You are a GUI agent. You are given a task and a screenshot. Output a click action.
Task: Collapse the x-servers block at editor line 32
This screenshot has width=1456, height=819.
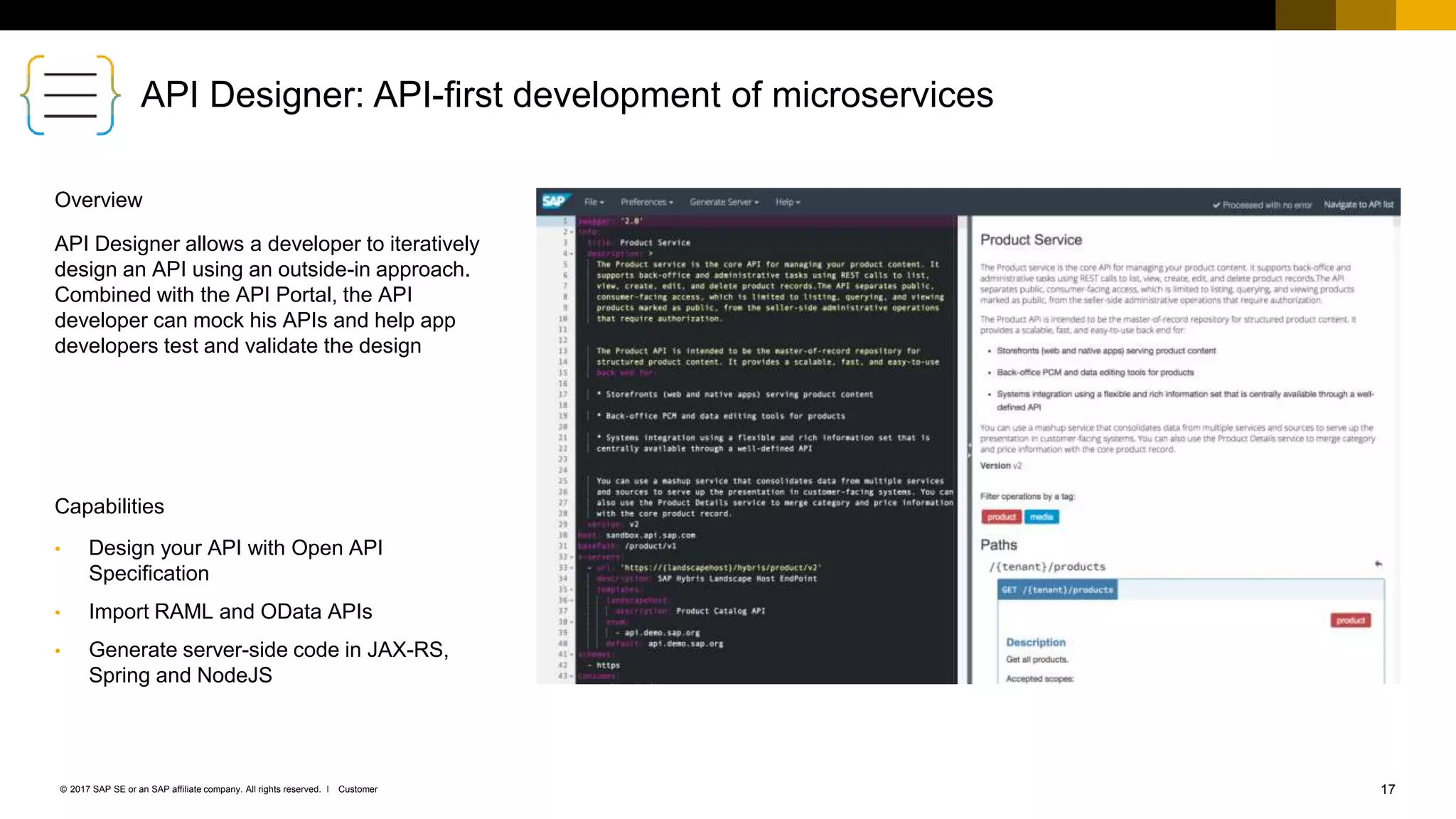570,557
